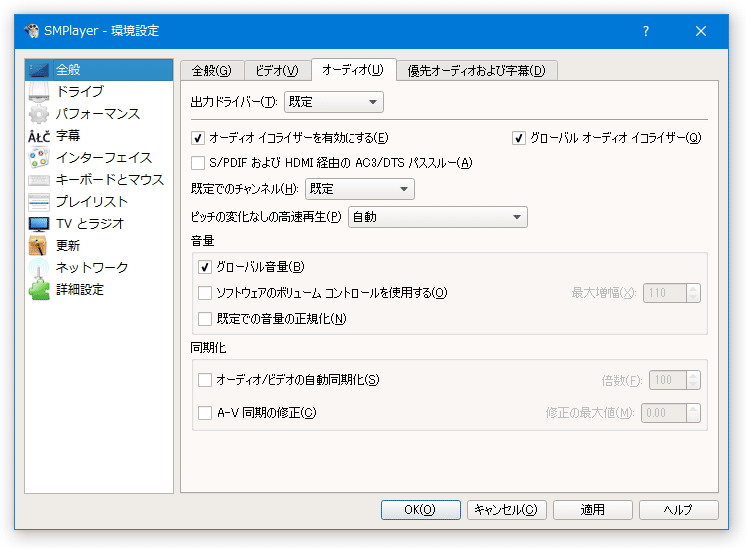Open the 既定でのチャンネル dropdown

click(360, 189)
